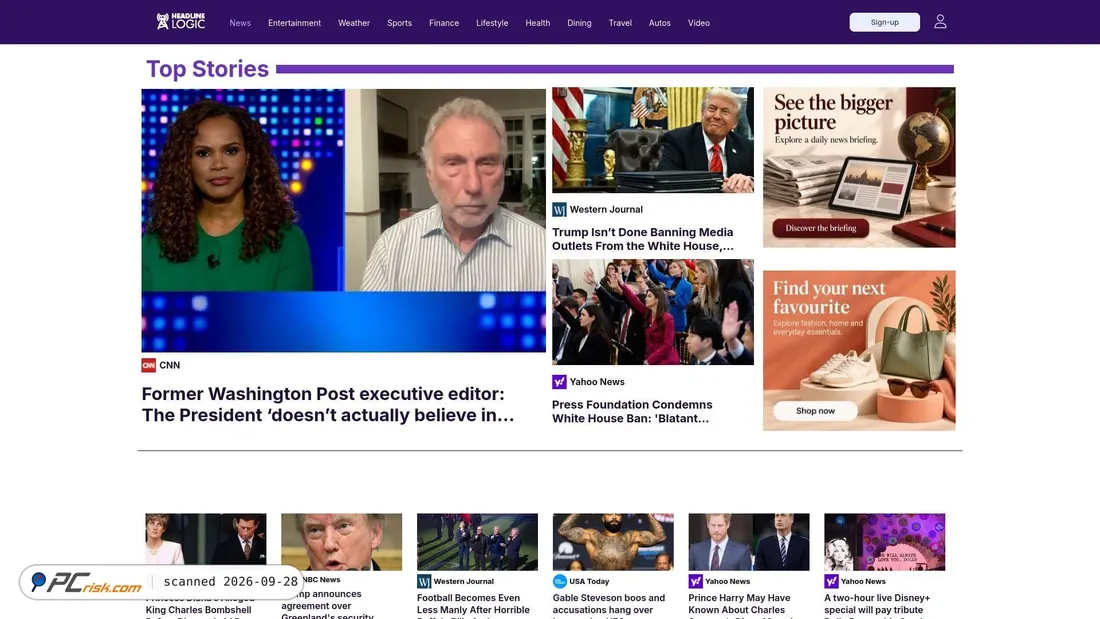Image resolution: width=1100 pixels, height=619 pixels.
Task: Click the Yahoo News icon under press photo
Action: [559, 382]
